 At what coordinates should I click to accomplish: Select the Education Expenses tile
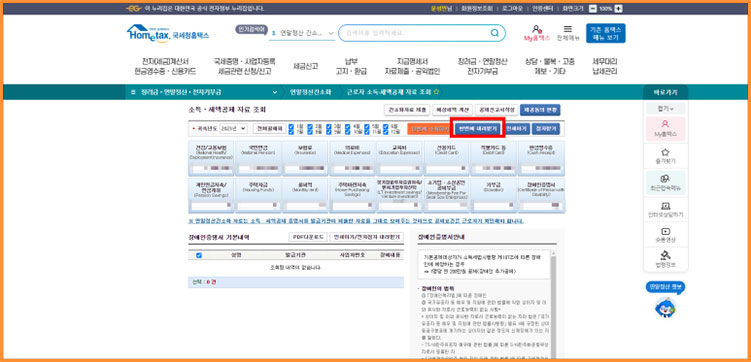tap(399, 158)
